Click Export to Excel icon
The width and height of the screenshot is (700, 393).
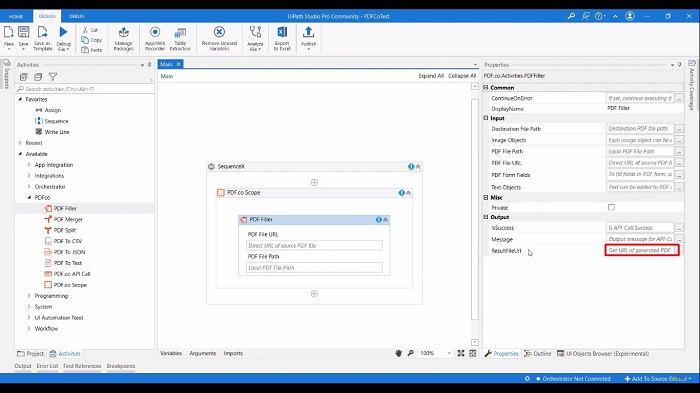click(282, 32)
